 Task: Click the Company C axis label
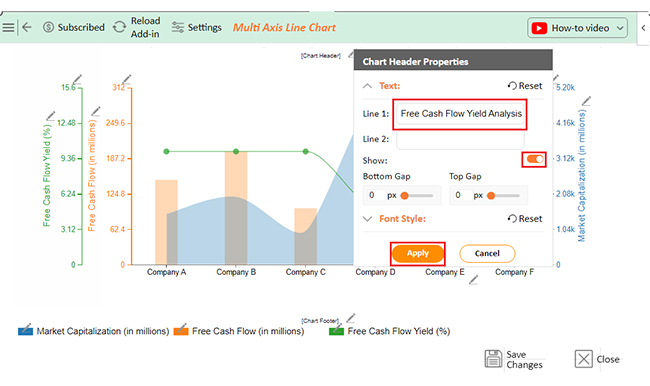[x=306, y=272]
